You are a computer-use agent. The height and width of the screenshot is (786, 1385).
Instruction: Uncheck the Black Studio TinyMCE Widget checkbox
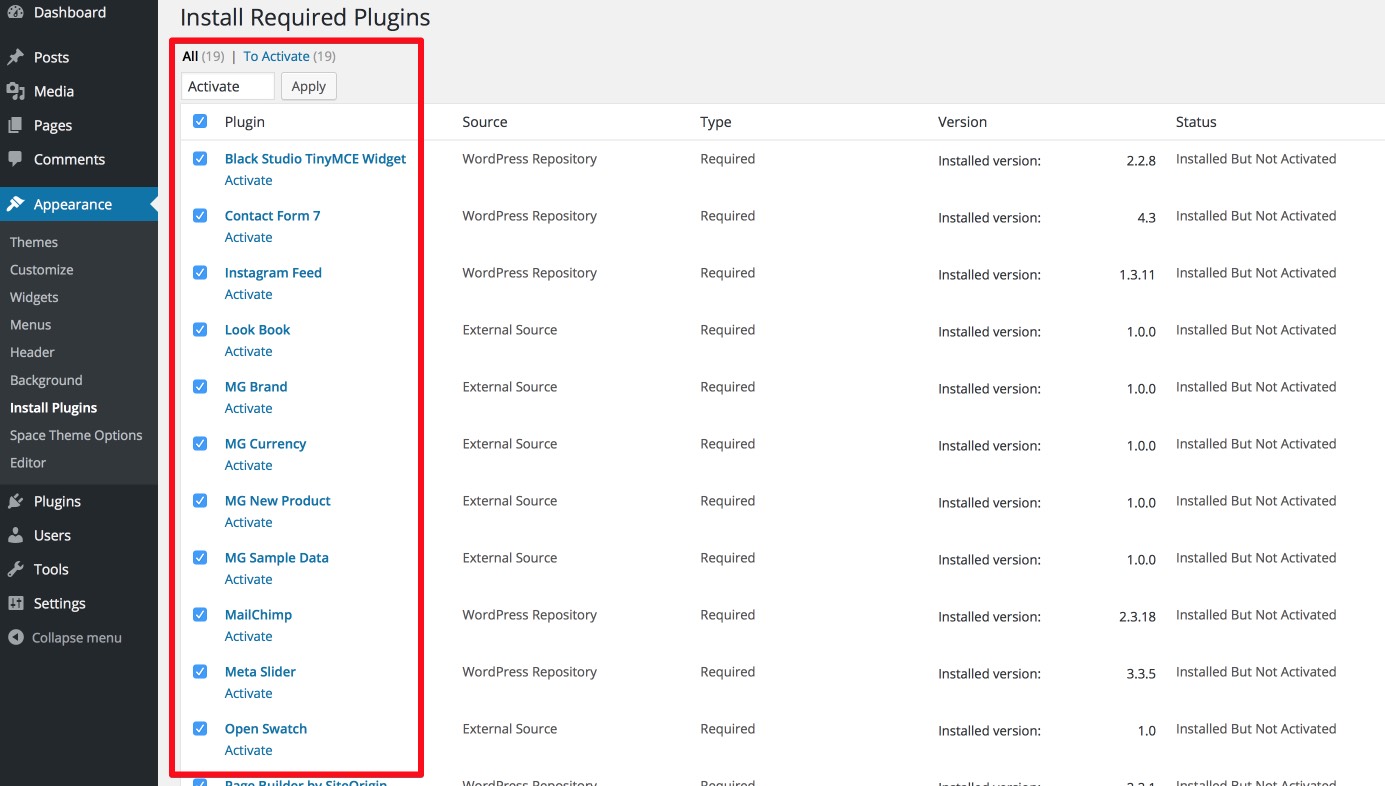pos(200,158)
